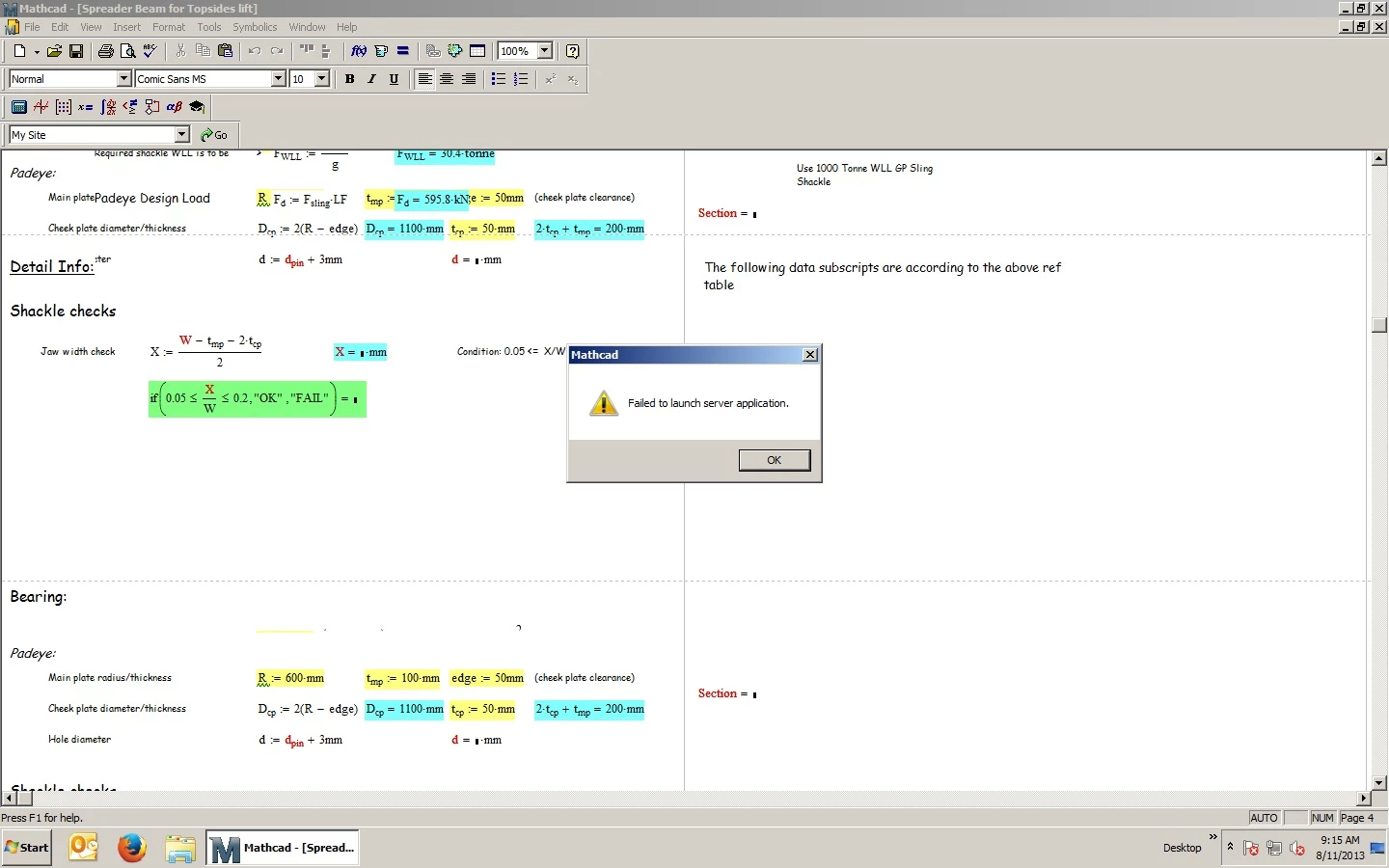Open a file with the Open folder icon
Image resolution: width=1389 pixels, height=868 pixels.
pyautogui.click(x=54, y=51)
